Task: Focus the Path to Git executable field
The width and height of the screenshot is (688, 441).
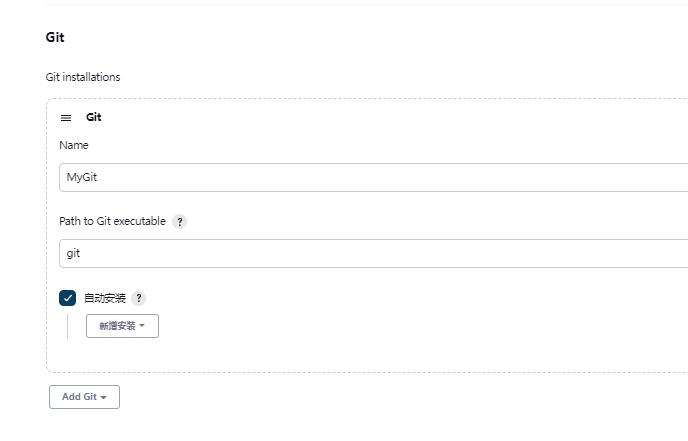Action: tap(370, 254)
